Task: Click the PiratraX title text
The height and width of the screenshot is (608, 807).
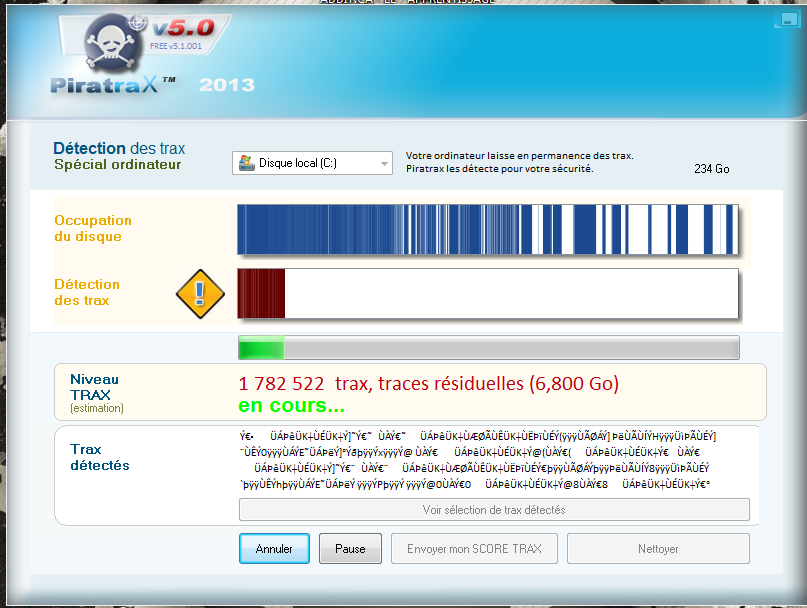Action: tap(113, 84)
